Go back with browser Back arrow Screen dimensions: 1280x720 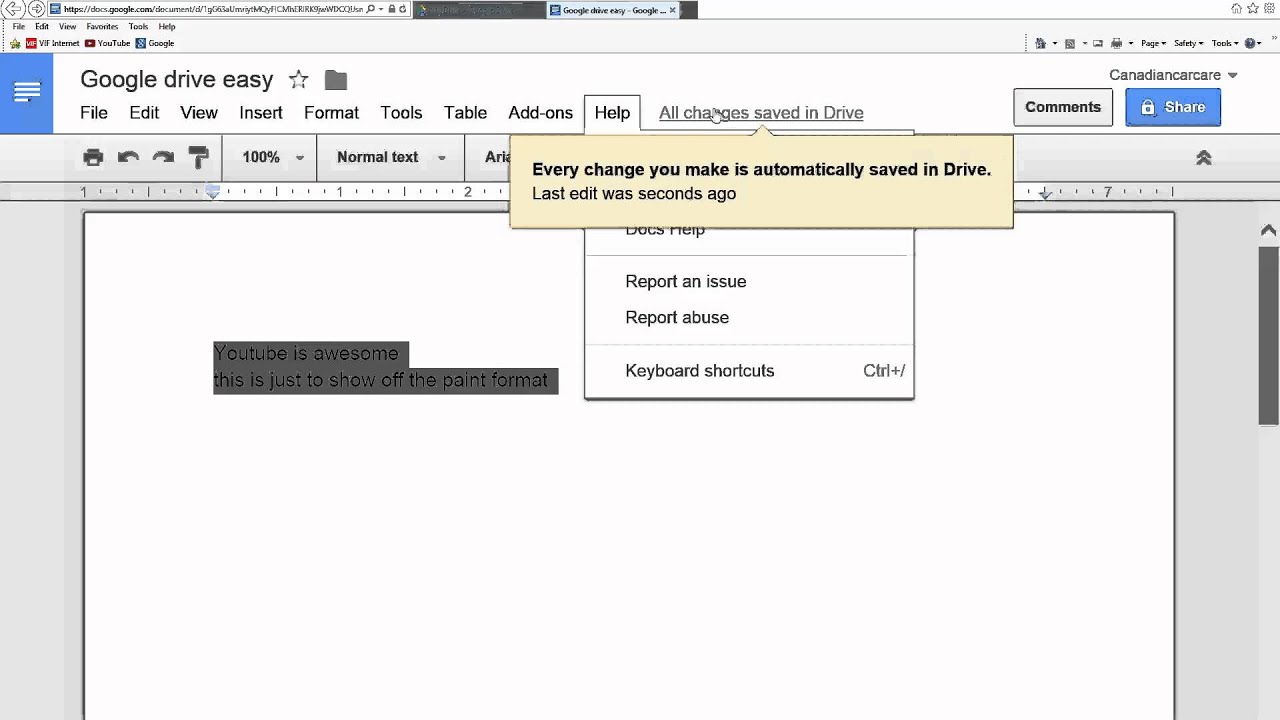coord(13,9)
